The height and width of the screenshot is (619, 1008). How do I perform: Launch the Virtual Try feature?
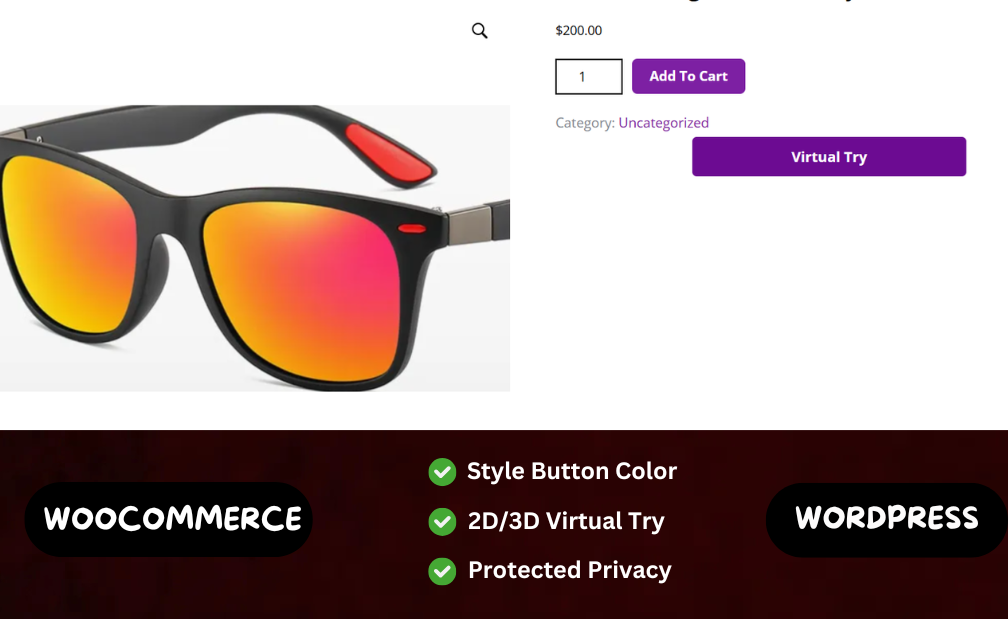click(828, 156)
